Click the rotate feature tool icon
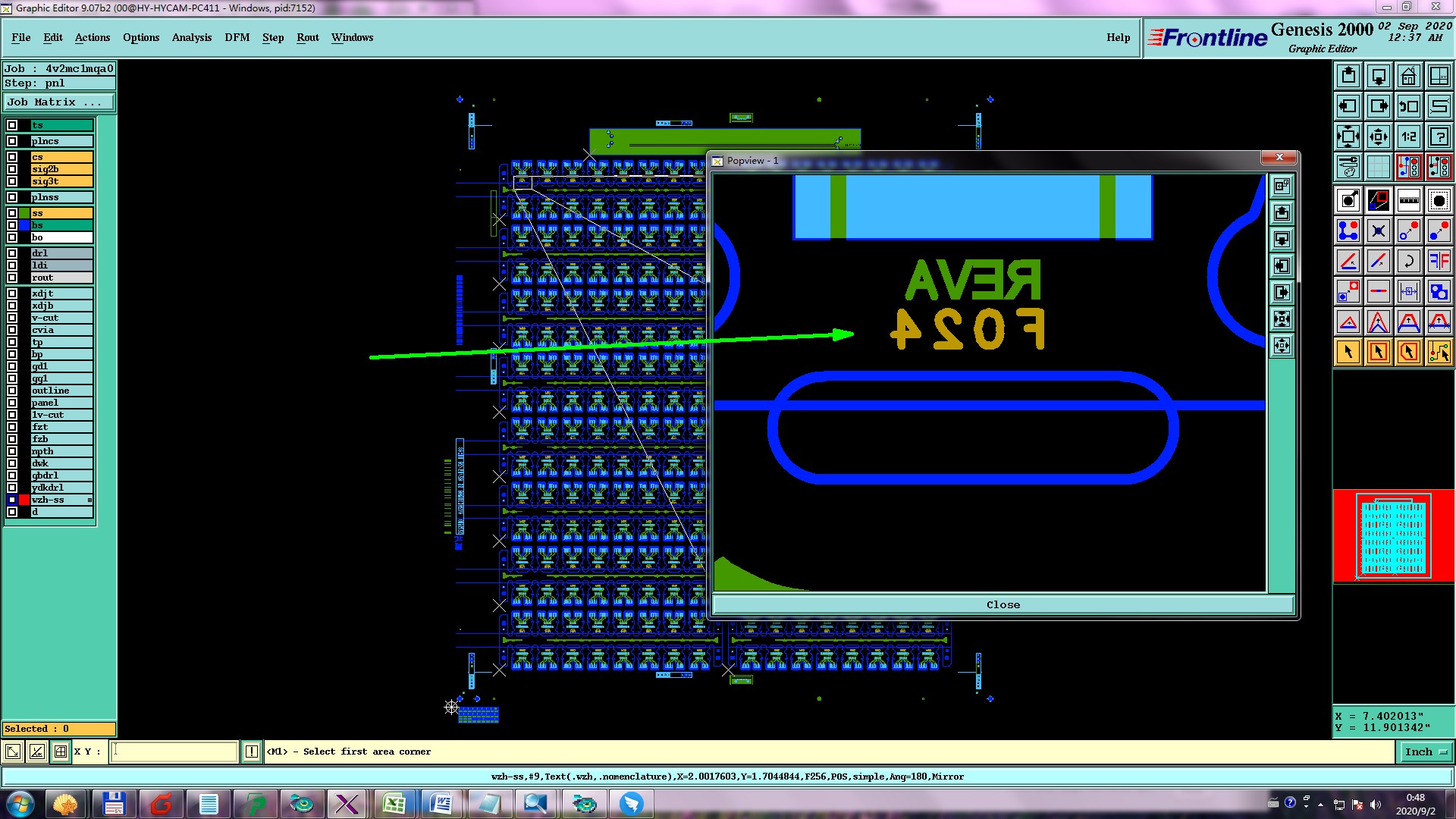The height and width of the screenshot is (819, 1456). click(1408, 261)
